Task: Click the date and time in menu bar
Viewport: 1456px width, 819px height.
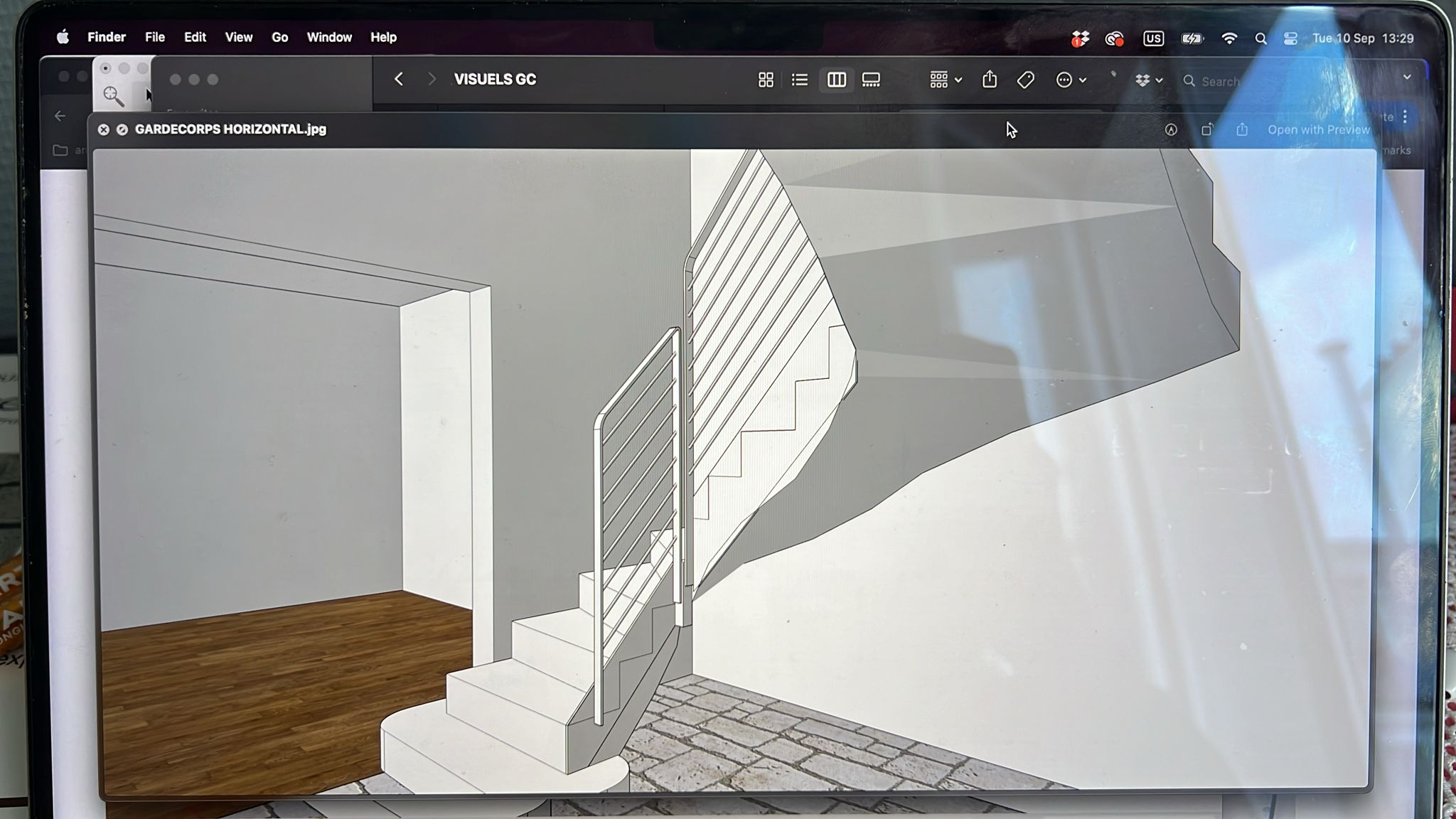Action: pos(1363,38)
